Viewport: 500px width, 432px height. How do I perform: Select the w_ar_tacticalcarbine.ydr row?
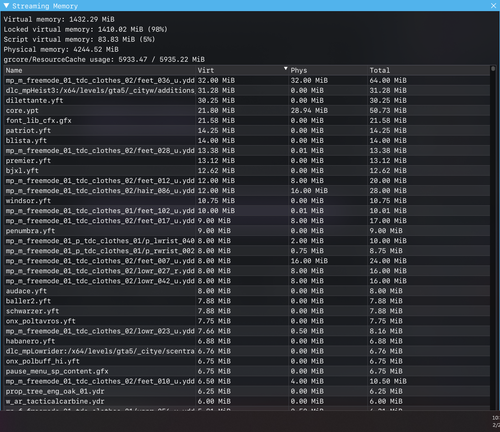247,401
